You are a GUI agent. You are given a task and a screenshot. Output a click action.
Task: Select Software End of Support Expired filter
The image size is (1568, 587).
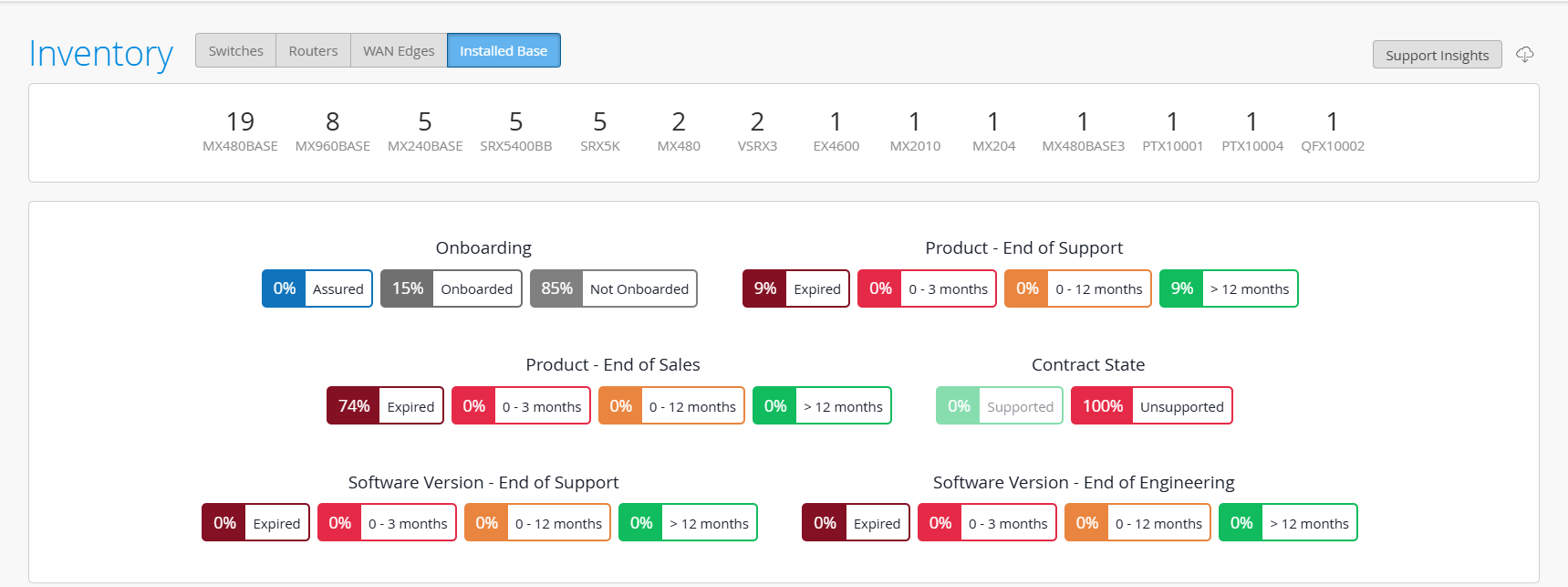pos(255,523)
